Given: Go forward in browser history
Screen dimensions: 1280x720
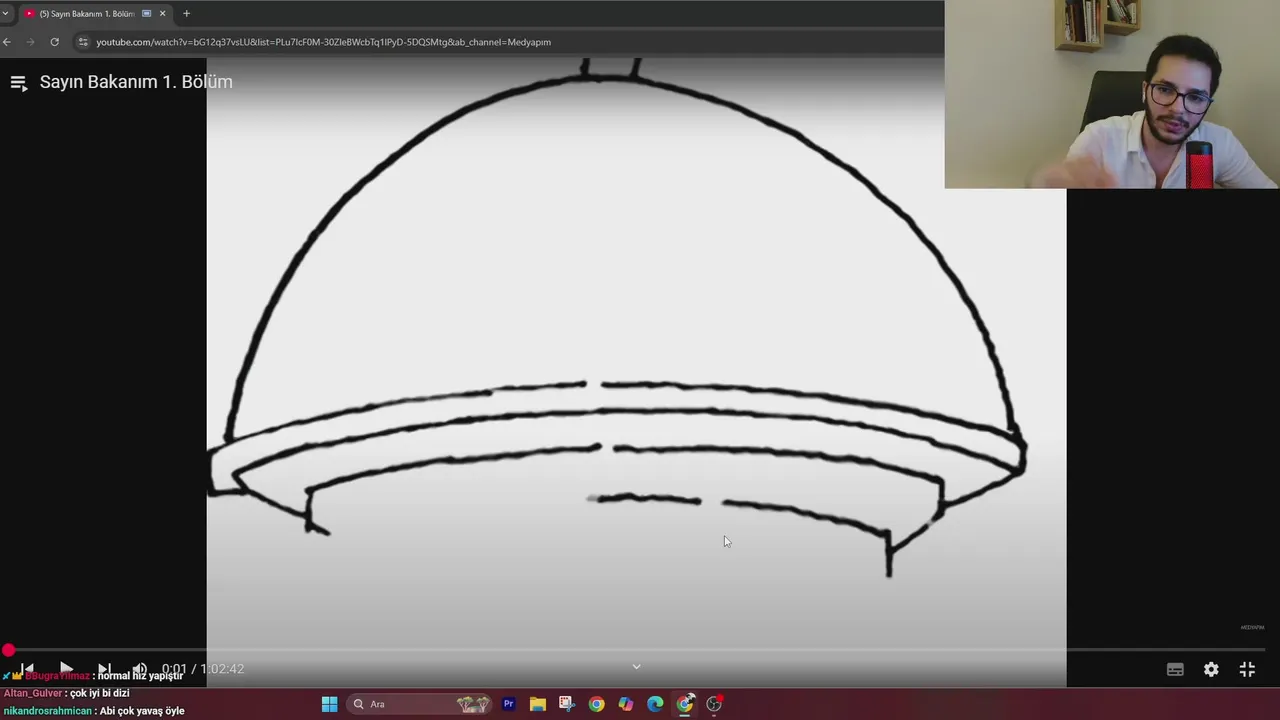Looking at the screenshot, I should pyautogui.click(x=30, y=42).
